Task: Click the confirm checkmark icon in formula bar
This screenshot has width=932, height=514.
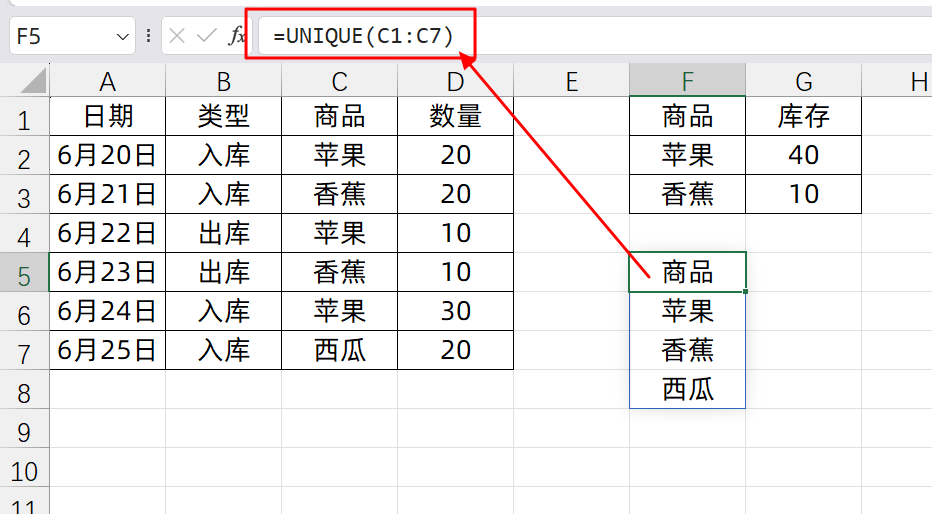Action: coord(206,36)
